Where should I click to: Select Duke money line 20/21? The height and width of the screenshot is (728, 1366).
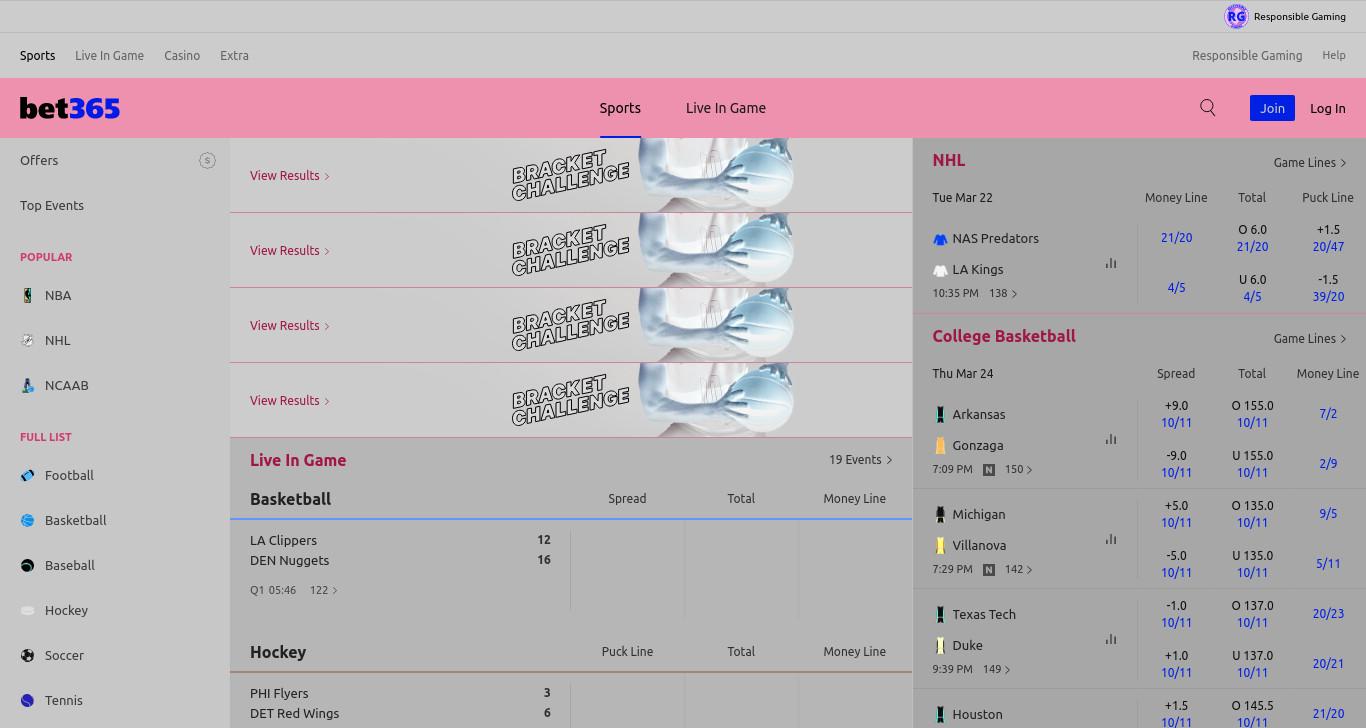[x=1328, y=664]
